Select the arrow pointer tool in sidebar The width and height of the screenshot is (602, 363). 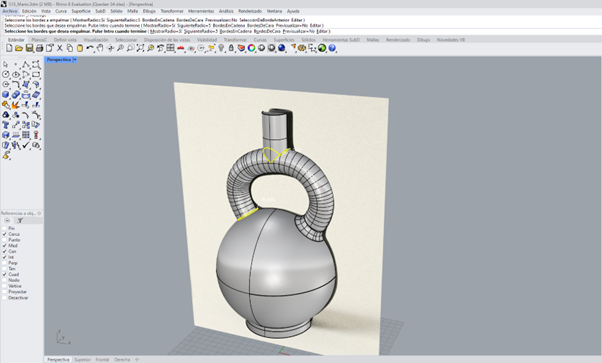[6, 64]
